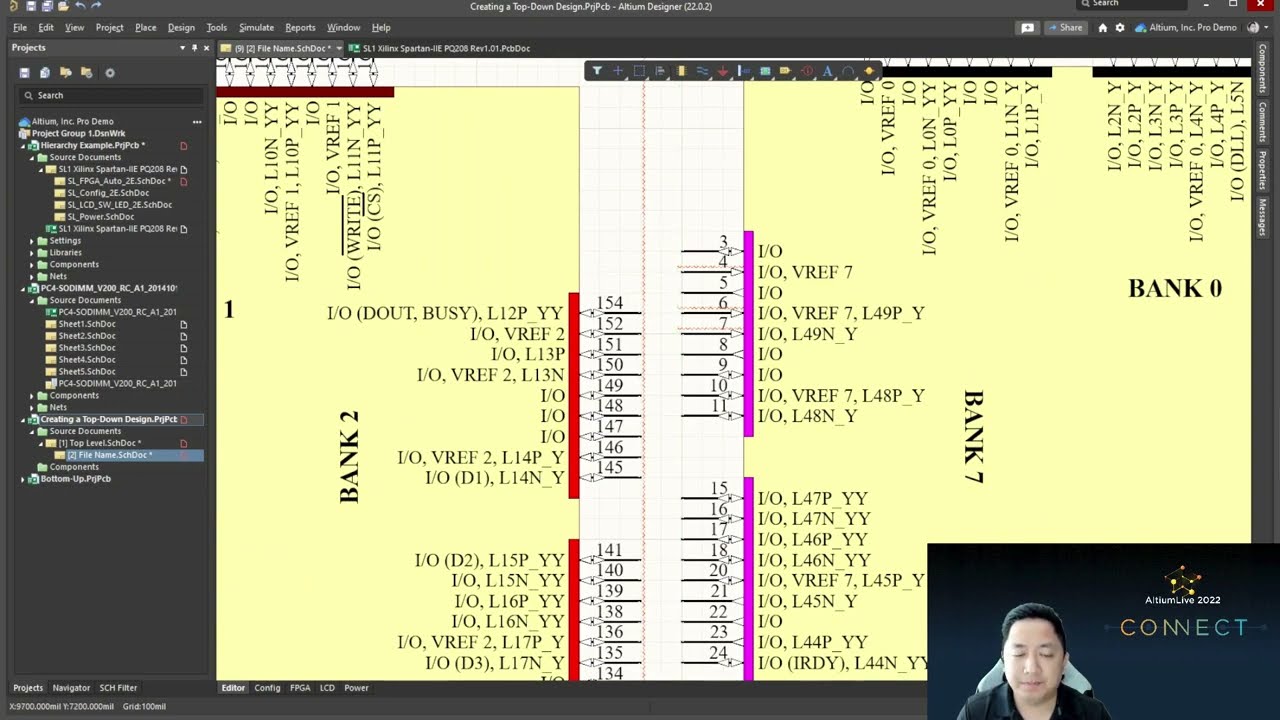Screen dimensions: 1280x720
Task: Open the Place menu
Action: coord(146,28)
